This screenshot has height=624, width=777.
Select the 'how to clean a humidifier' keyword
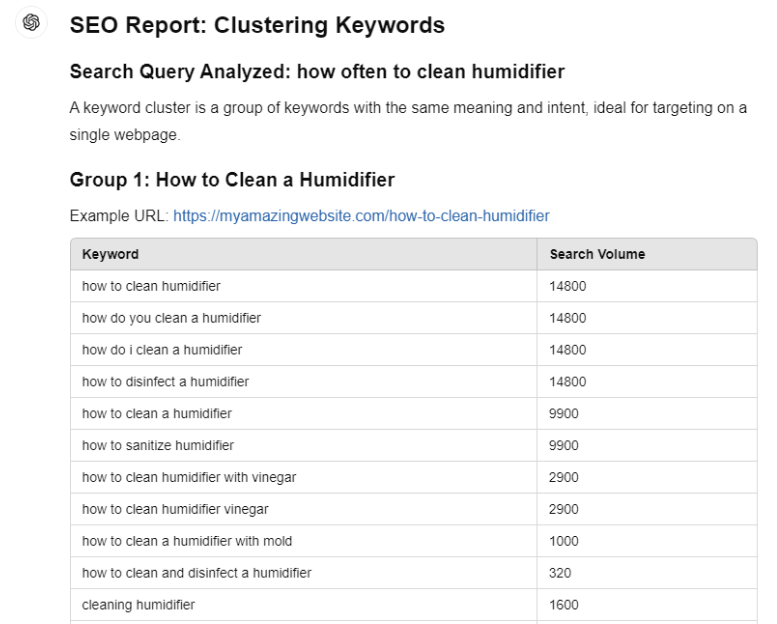point(157,414)
